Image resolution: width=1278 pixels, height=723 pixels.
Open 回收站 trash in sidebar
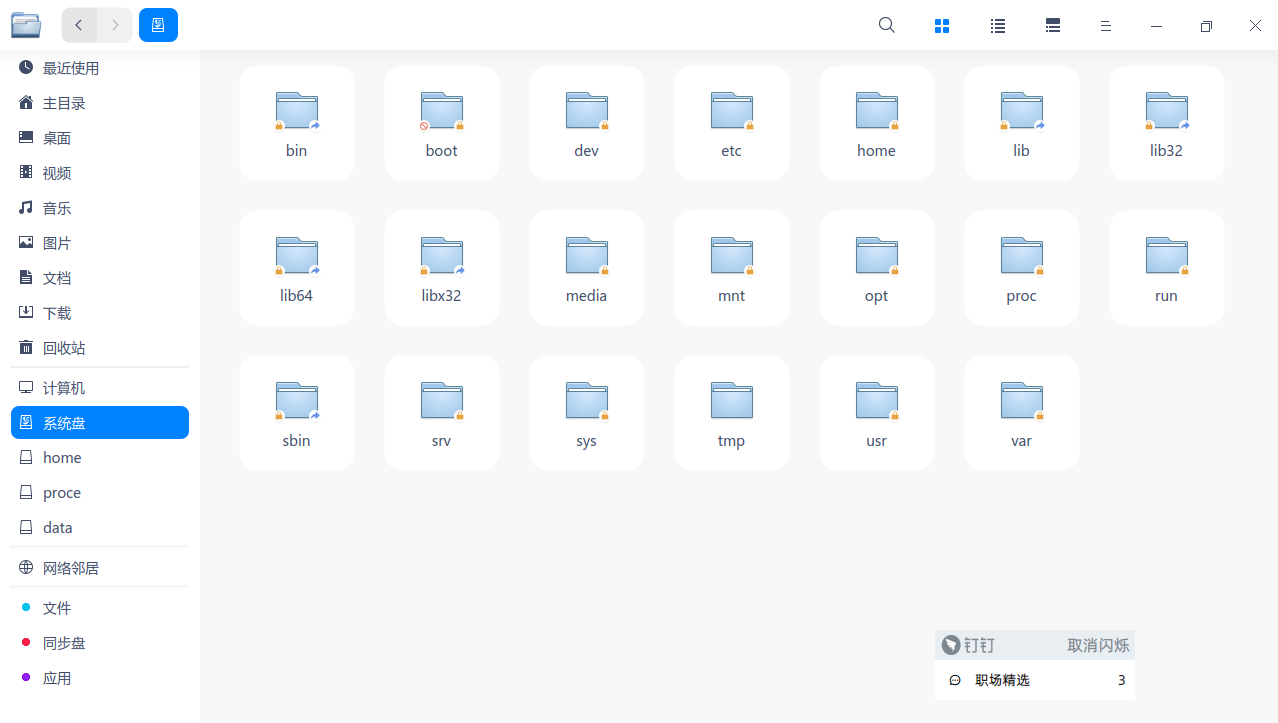tap(100, 348)
